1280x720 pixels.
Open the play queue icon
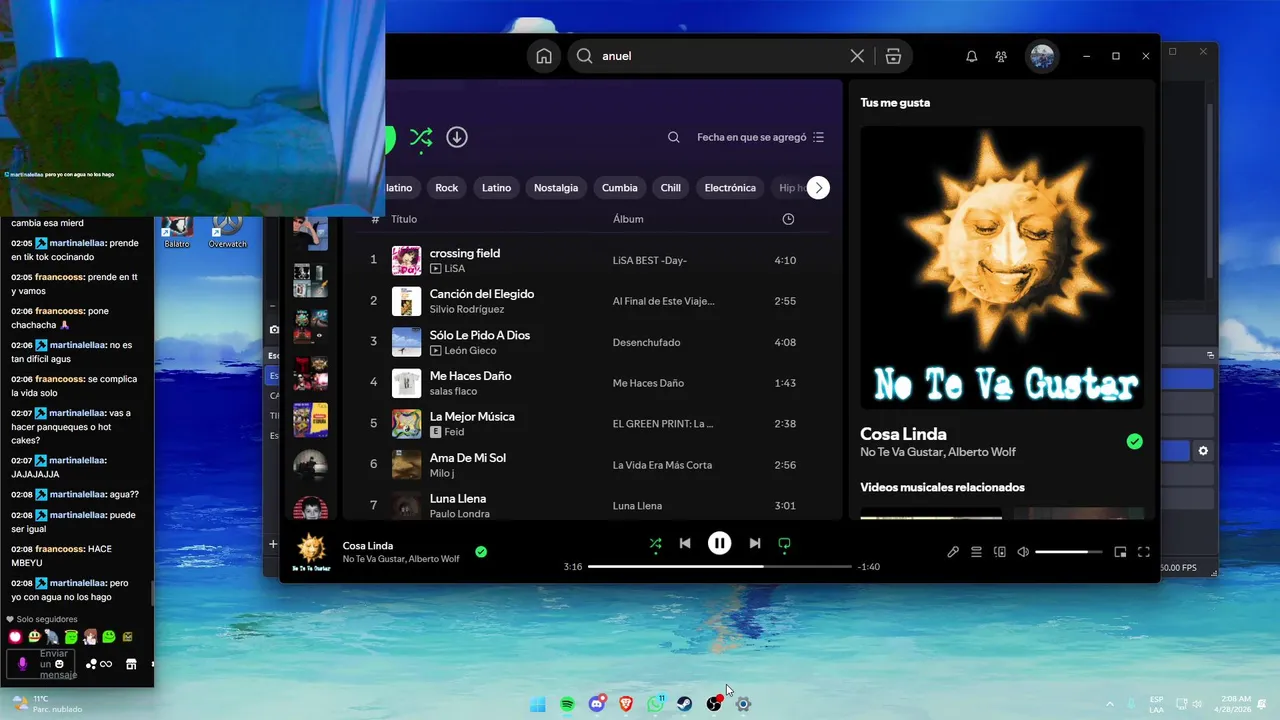coord(976,551)
